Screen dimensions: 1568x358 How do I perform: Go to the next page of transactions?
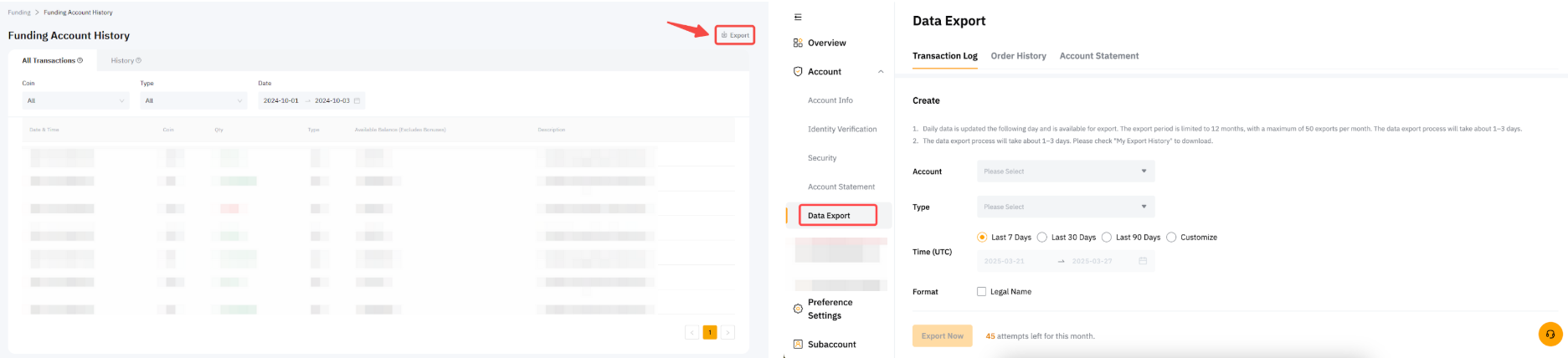click(x=728, y=332)
